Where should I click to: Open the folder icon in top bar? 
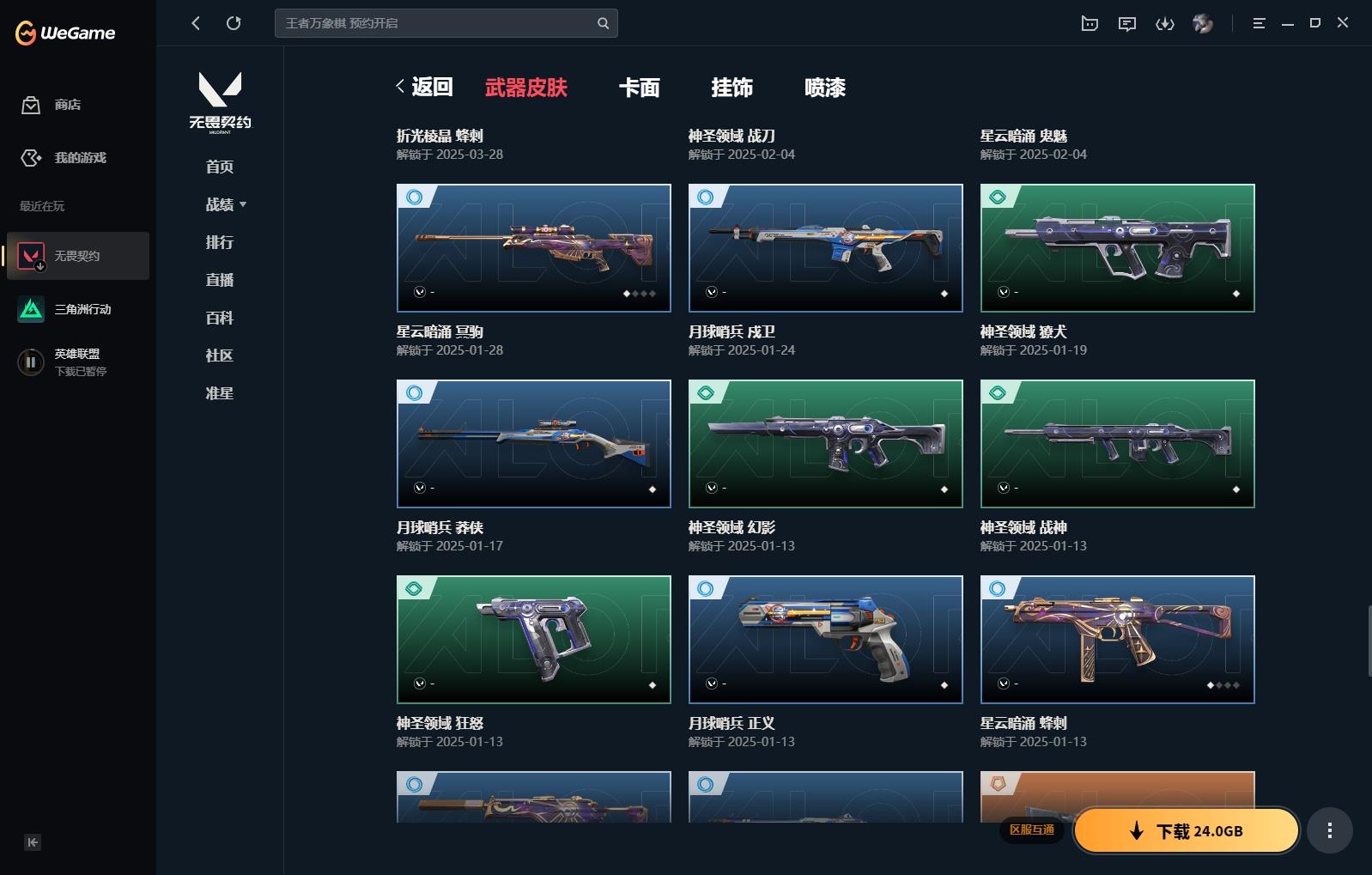point(1090,24)
